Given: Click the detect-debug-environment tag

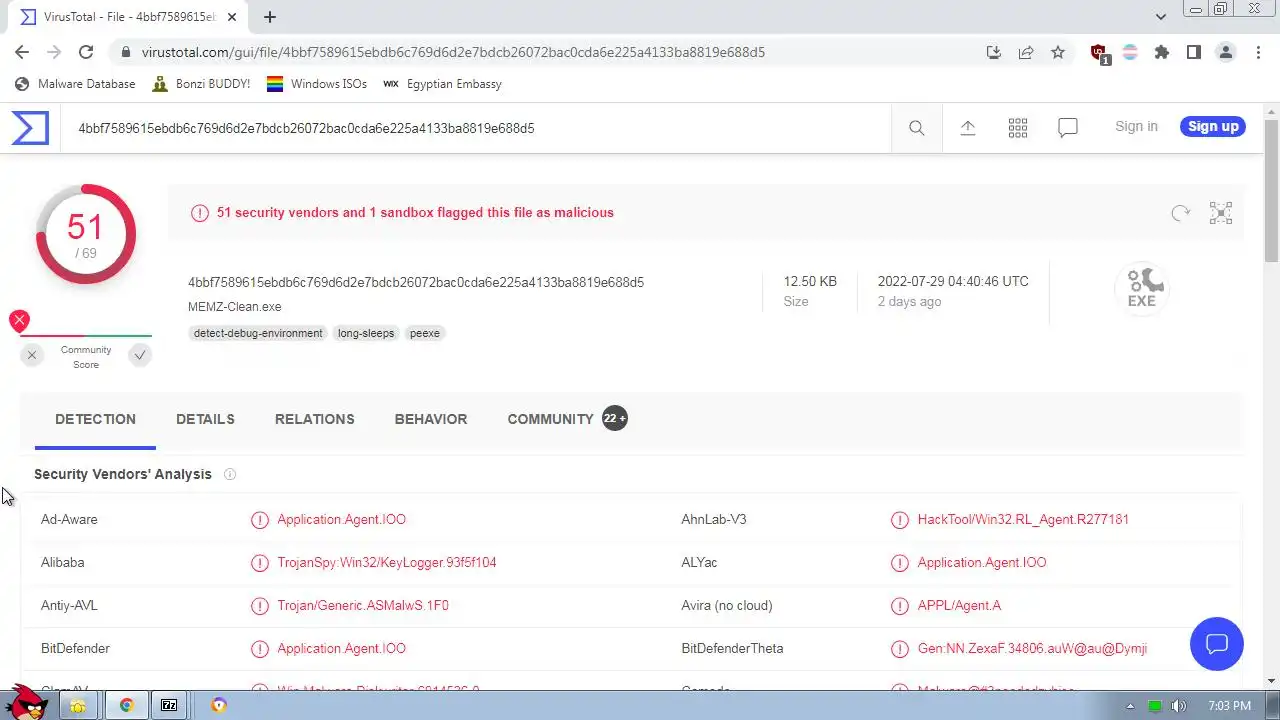Looking at the screenshot, I should [x=258, y=333].
